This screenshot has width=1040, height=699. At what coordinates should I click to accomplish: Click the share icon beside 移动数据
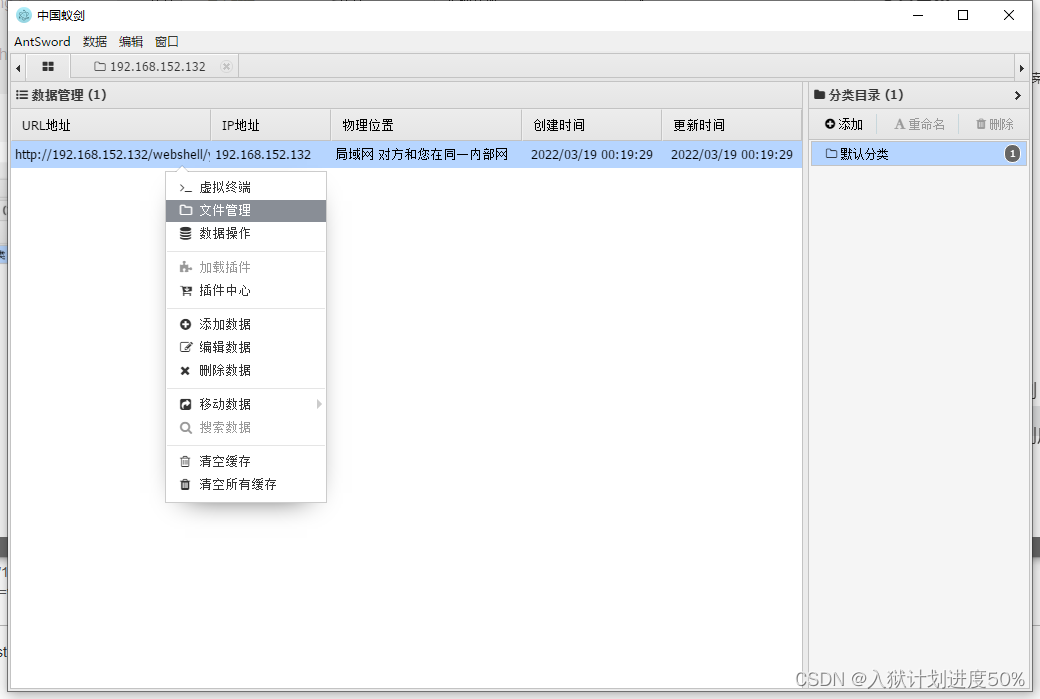click(186, 405)
